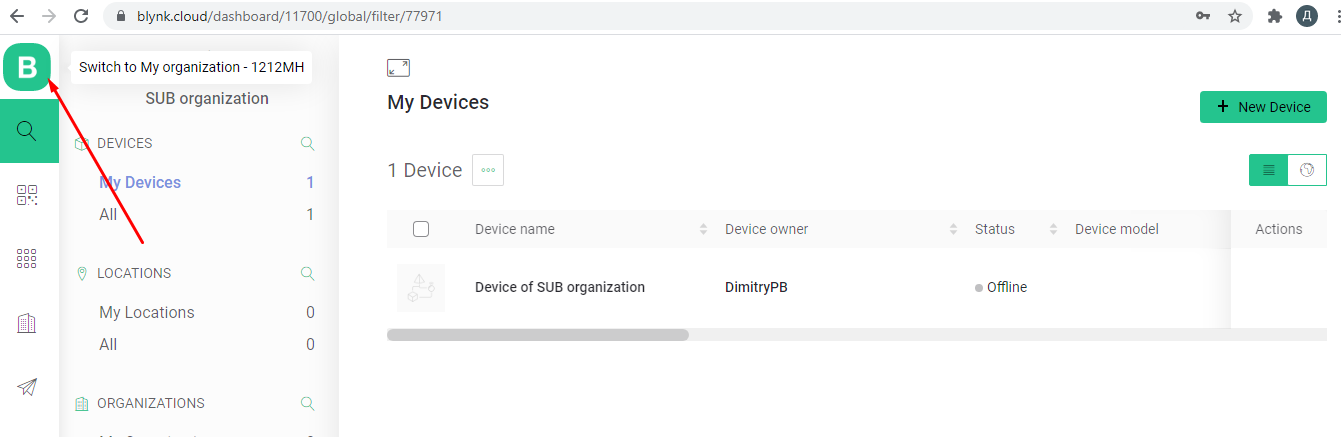Click the Offline status cell
The height and width of the screenshot is (437, 1341).
(1001, 287)
